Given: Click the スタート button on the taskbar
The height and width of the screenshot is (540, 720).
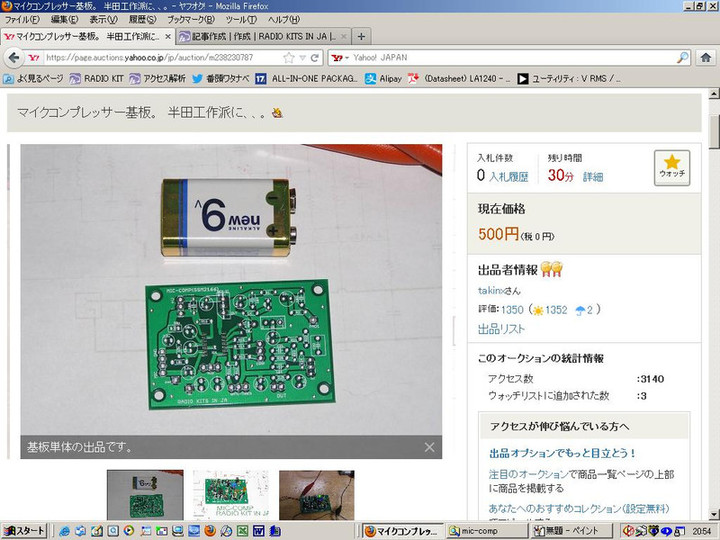Looking at the screenshot, I should (x=24, y=531).
